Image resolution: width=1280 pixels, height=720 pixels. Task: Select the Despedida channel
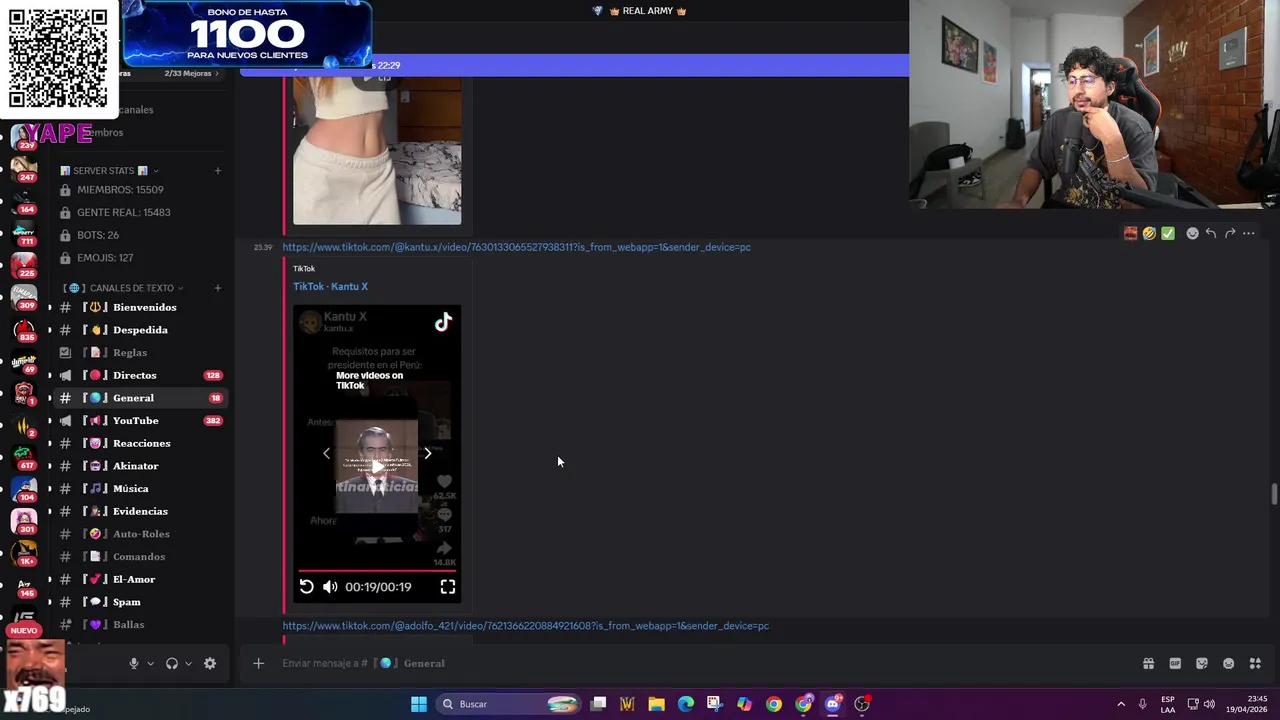click(x=138, y=330)
